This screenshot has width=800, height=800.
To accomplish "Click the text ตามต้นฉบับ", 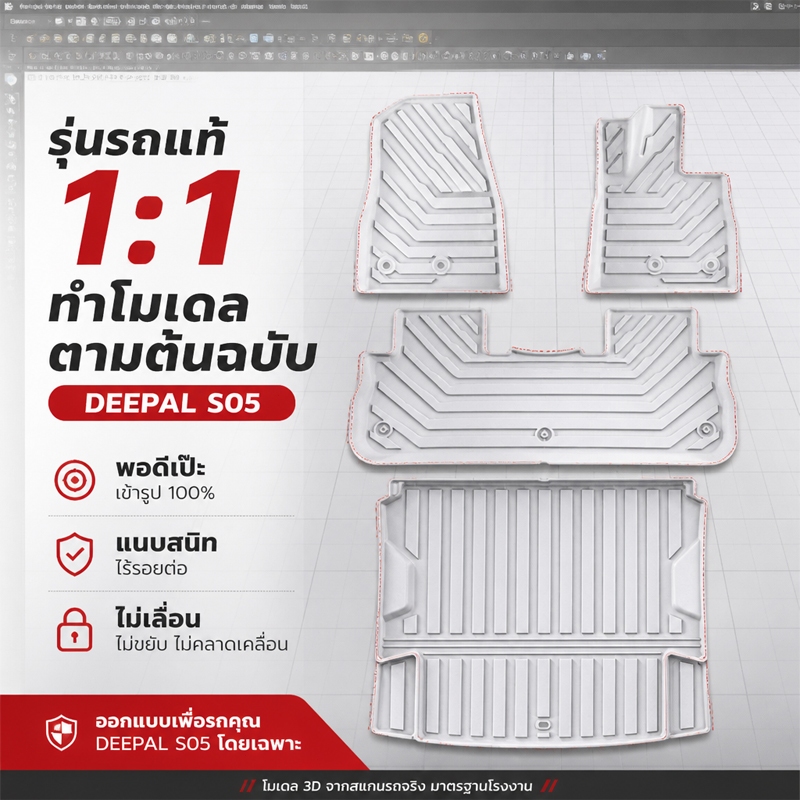I will tap(183, 352).
